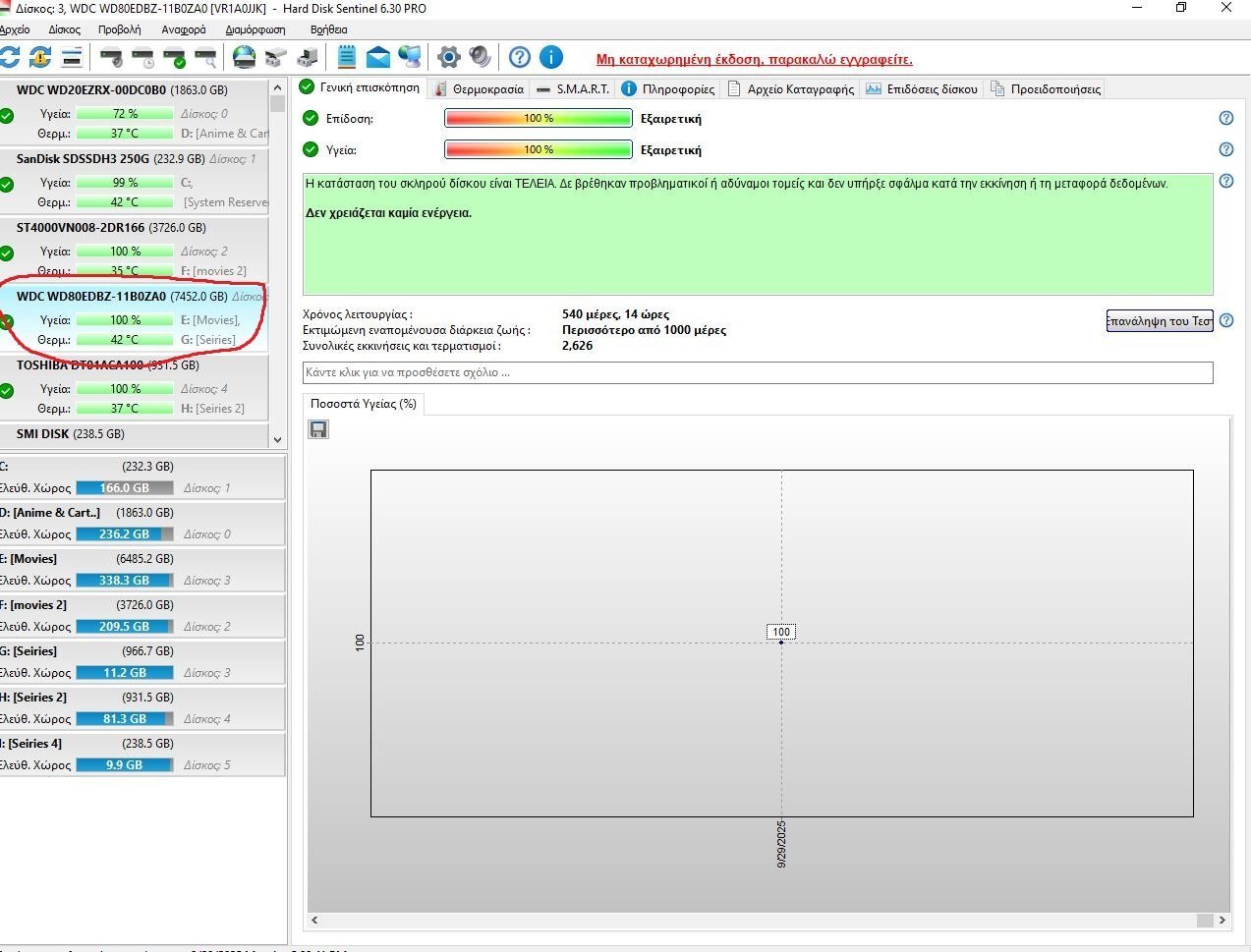Switch to the S.M.A.R.T. tab
This screenshot has width=1251, height=952.
(x=574, y=89)
